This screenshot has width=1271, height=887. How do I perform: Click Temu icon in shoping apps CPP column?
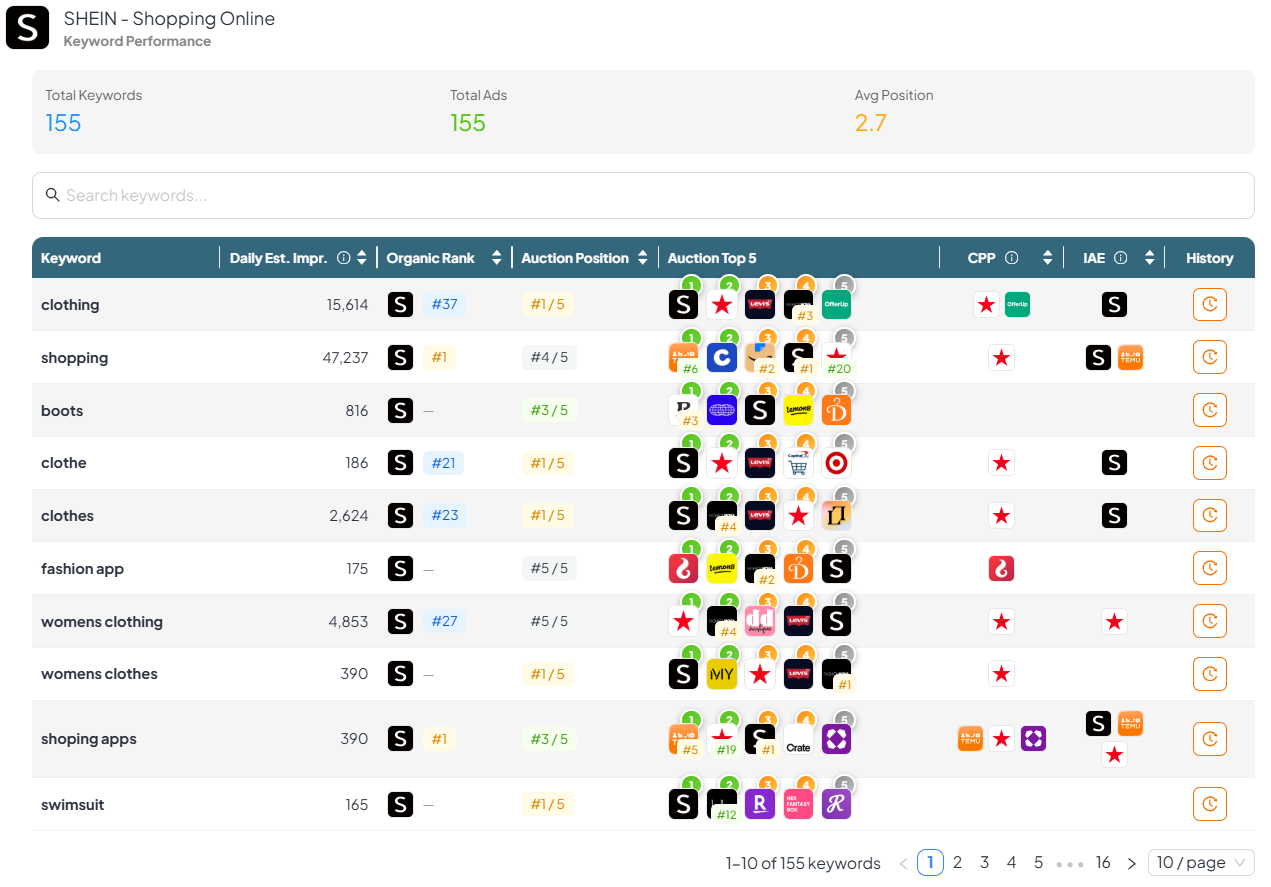click(x=970, y=739)
